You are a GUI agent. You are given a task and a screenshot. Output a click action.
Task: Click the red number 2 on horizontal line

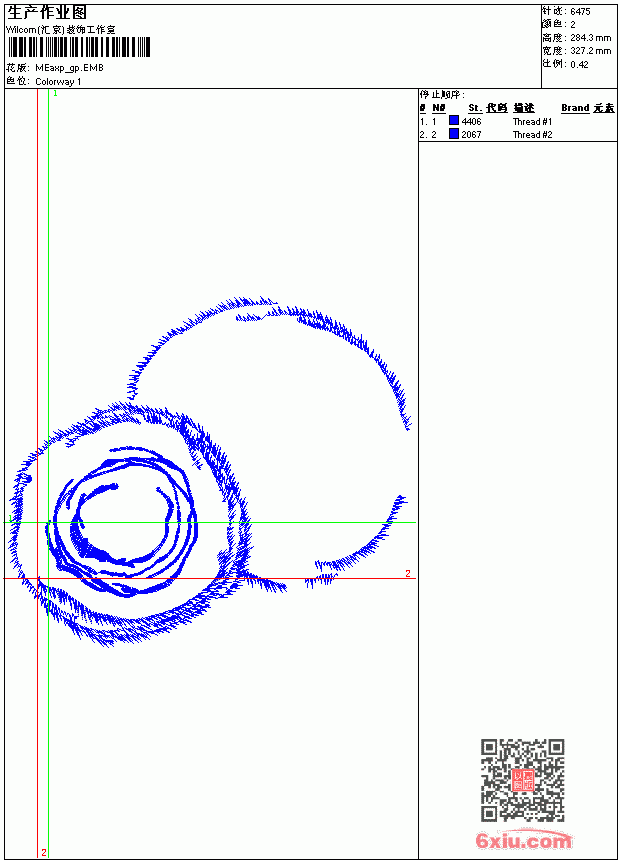(x=408, y=573)
